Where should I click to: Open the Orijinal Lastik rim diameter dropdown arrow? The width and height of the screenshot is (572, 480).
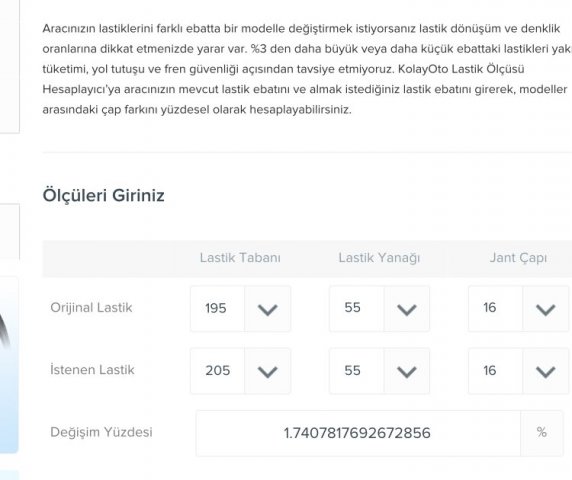click(x=545, y=309)
